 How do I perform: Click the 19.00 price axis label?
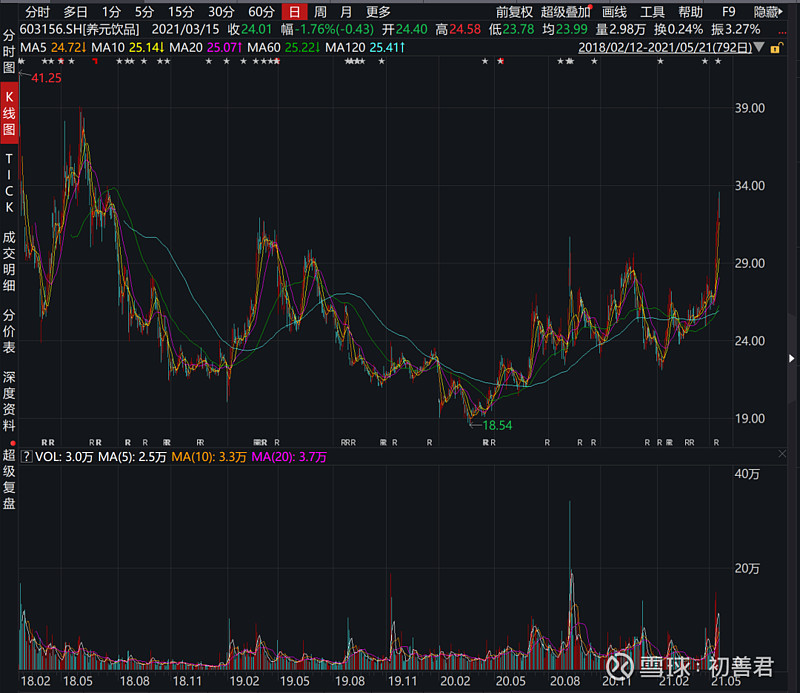[749, 418]
